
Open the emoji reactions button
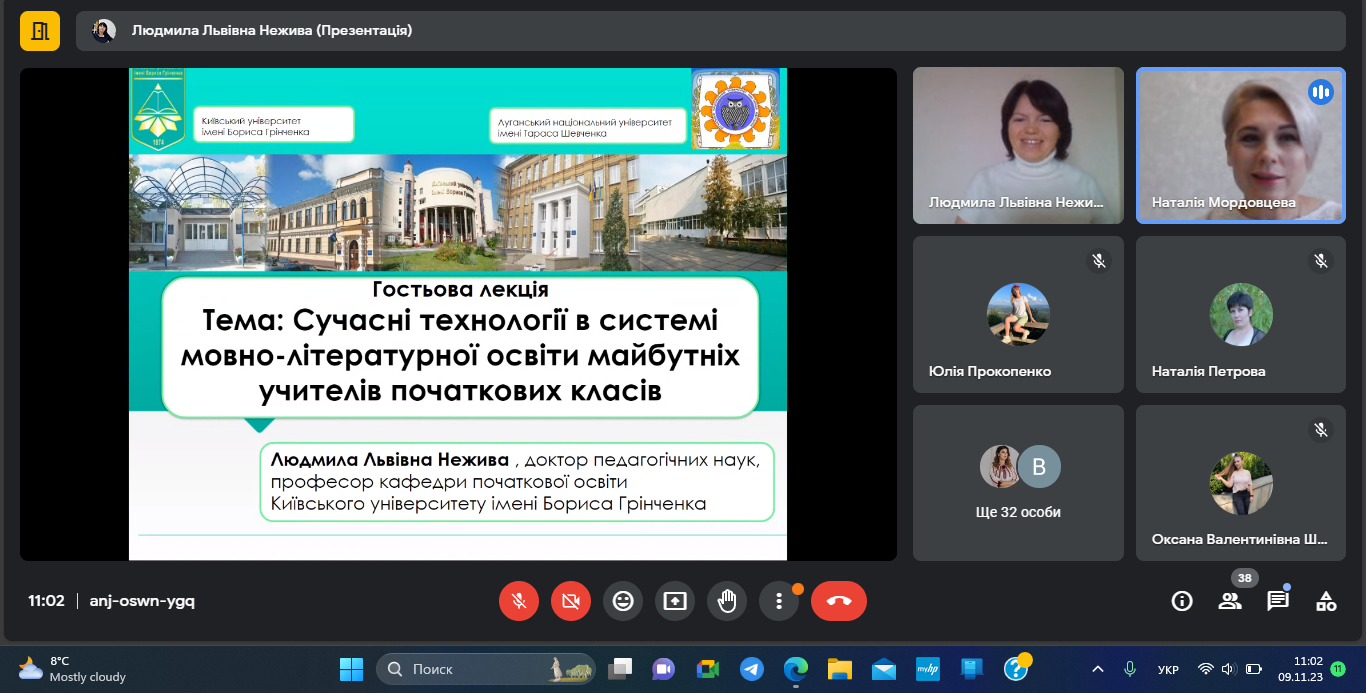623,601
